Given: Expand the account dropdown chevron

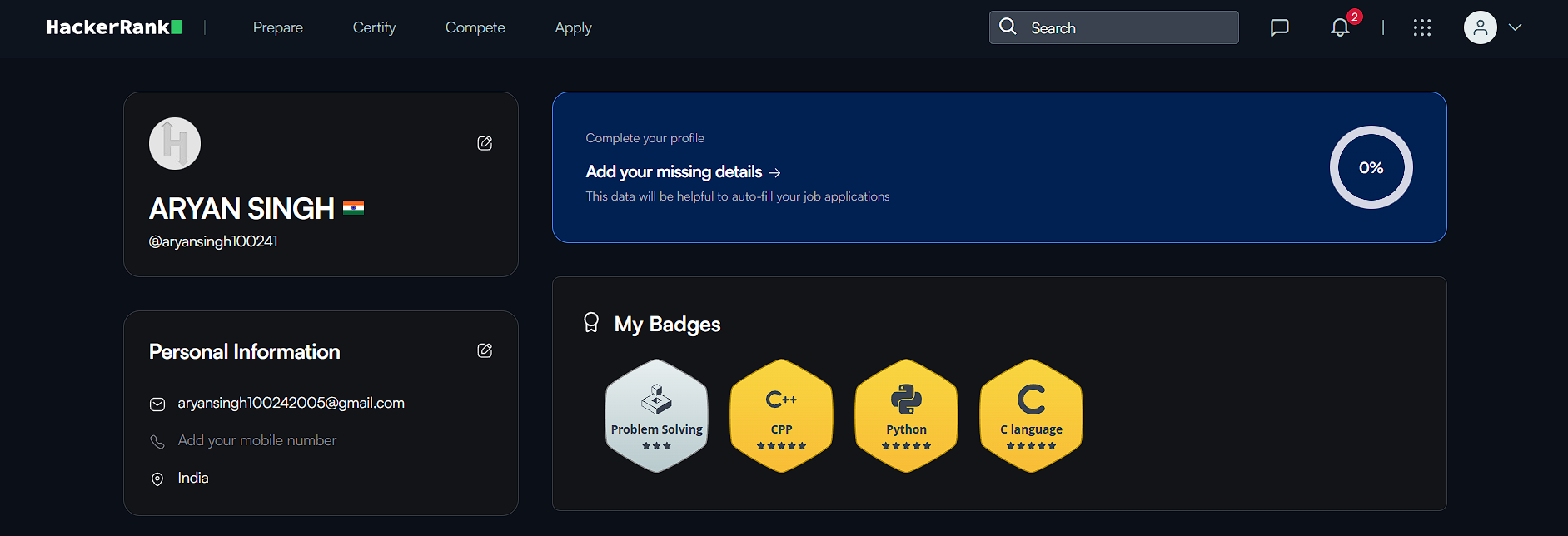Looking at the screenshot, I should point(1516,27).
